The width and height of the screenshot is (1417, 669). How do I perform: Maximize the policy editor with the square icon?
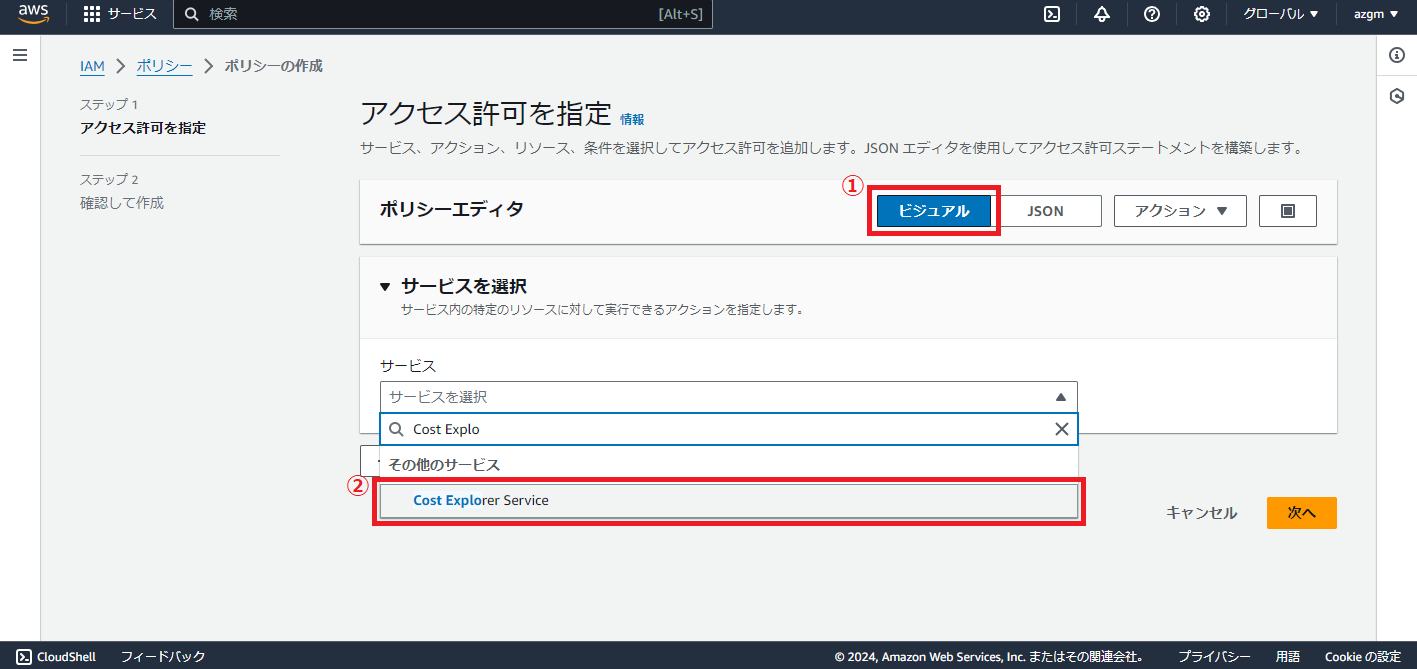[x=1287, y=210]
